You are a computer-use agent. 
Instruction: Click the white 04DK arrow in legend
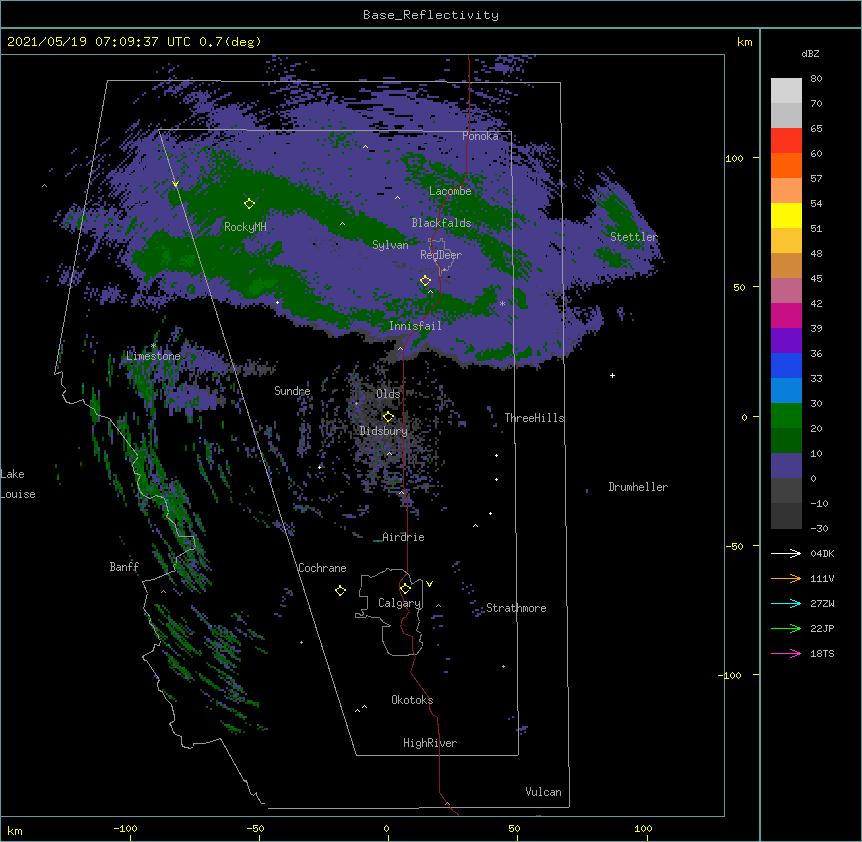pos(786,553)
